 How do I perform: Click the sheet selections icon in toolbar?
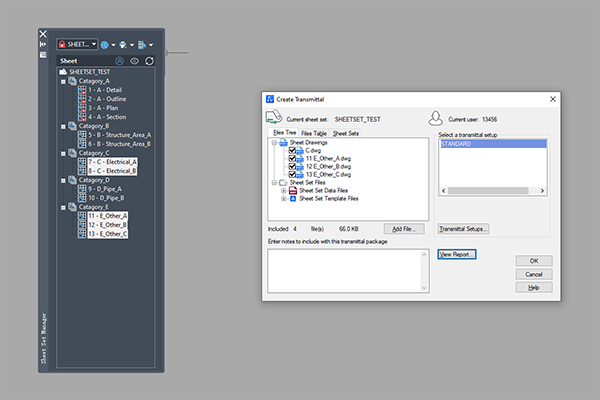click(x=142, y=45)
